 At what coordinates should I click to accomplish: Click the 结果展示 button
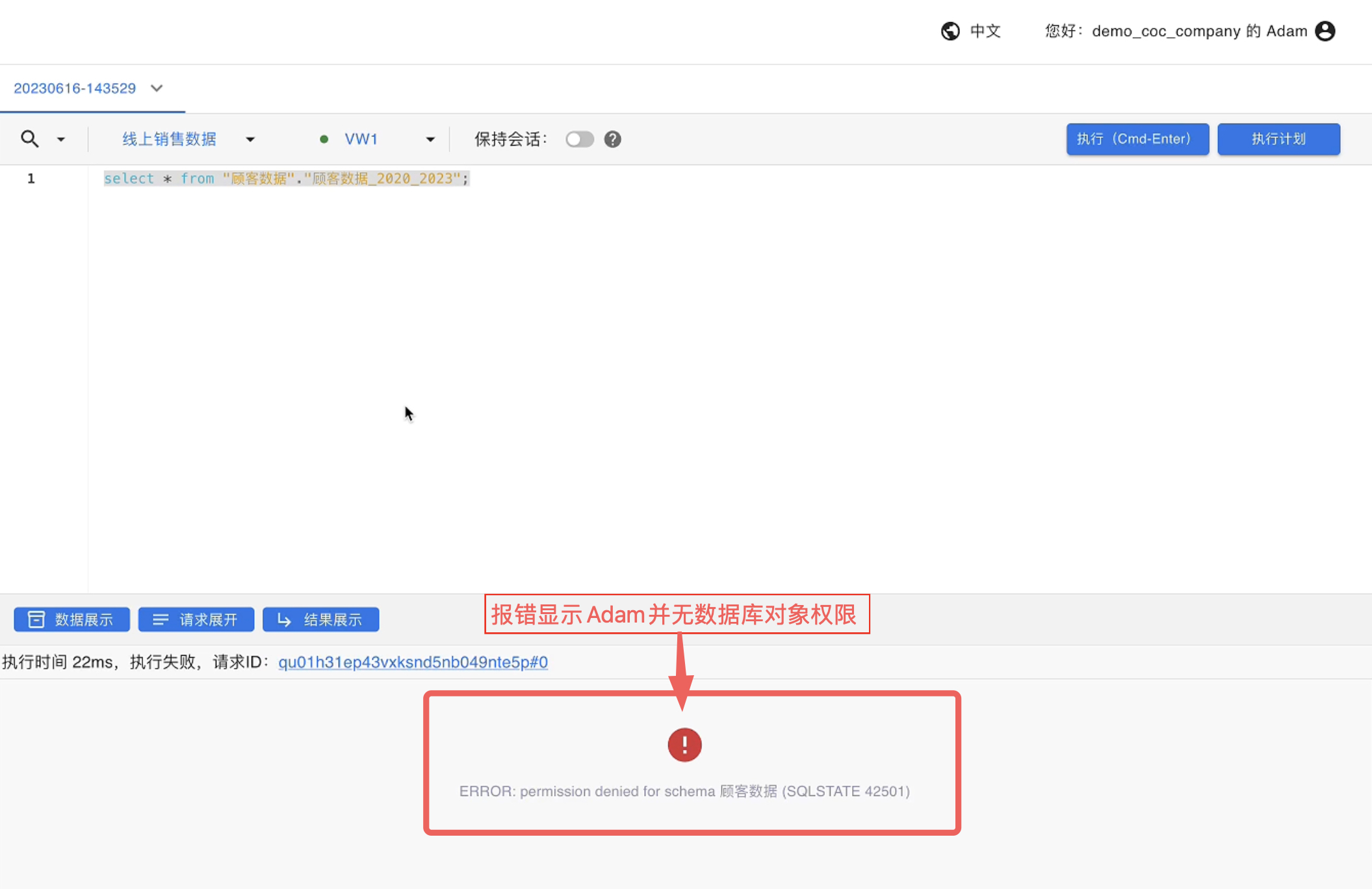(321, 619)
